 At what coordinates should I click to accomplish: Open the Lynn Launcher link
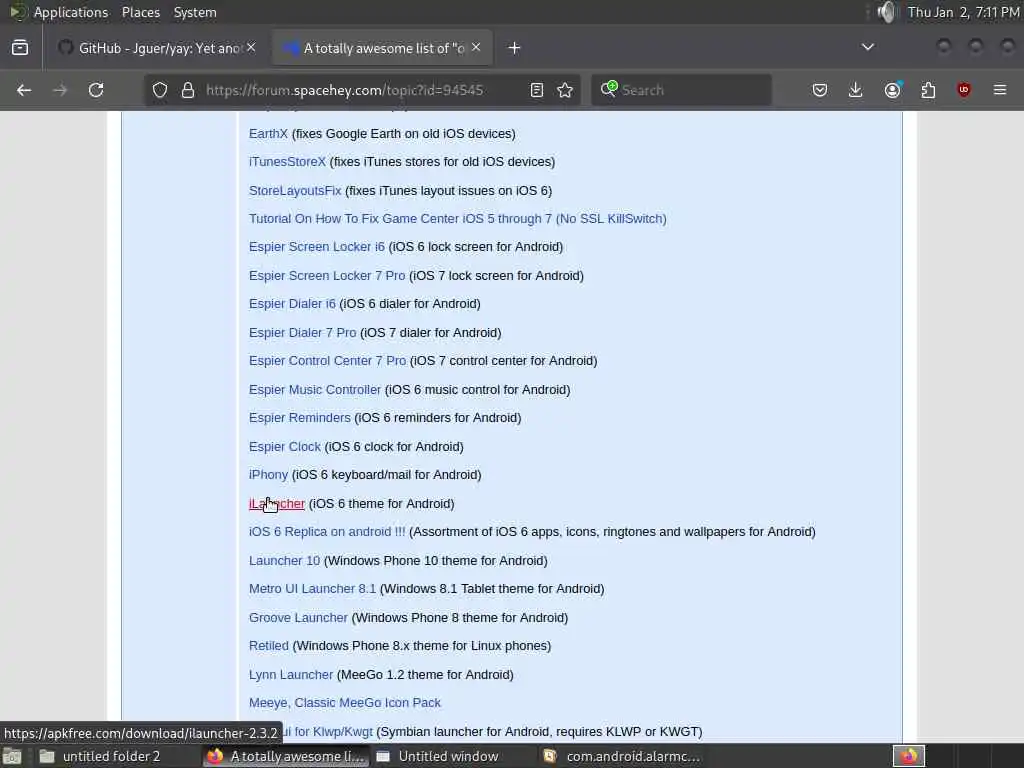coord(291,675)
